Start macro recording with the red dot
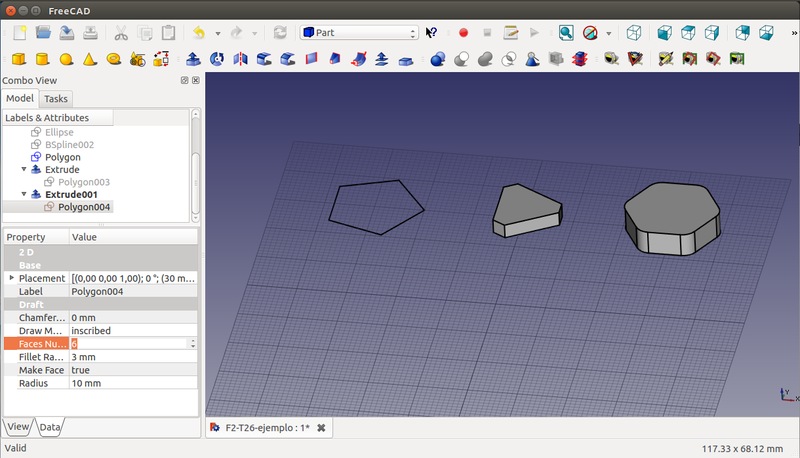The width and height of the screenshot is (800, 458). 463,33
